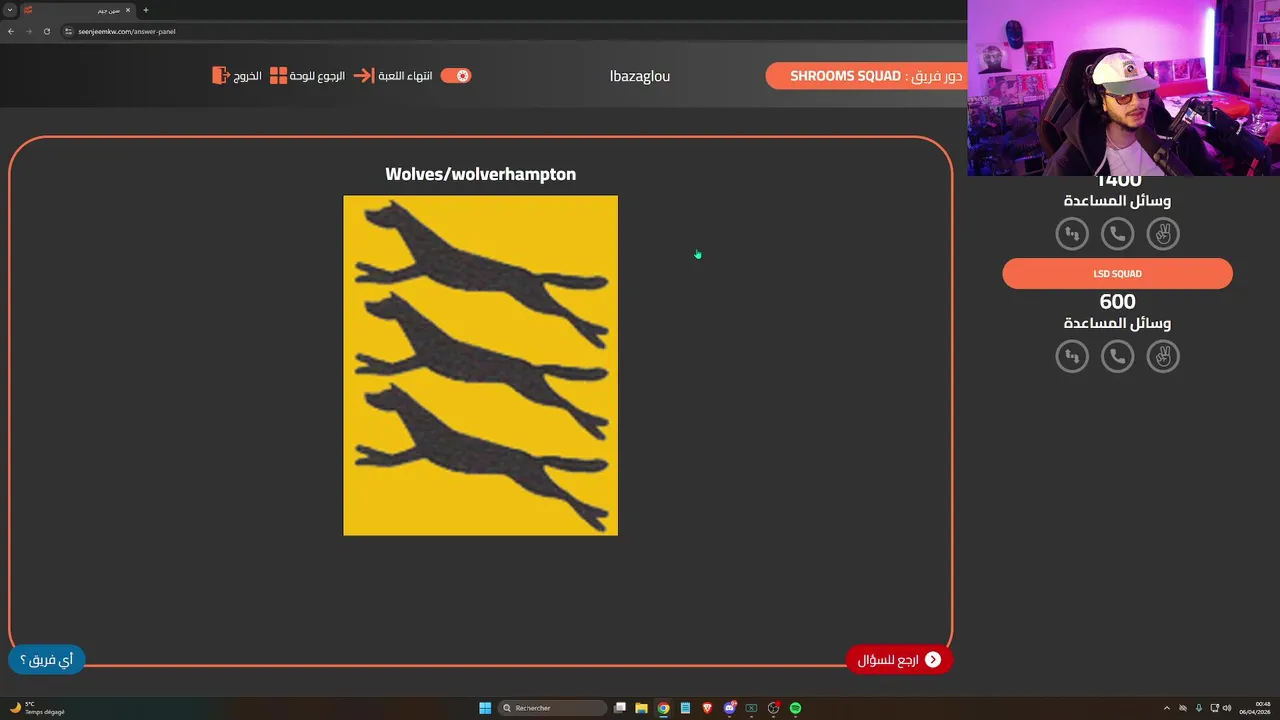This screenshot has width=1280, height=720.
Task: Click the Ibazaglou title text
Action: (x=640, y=76)
